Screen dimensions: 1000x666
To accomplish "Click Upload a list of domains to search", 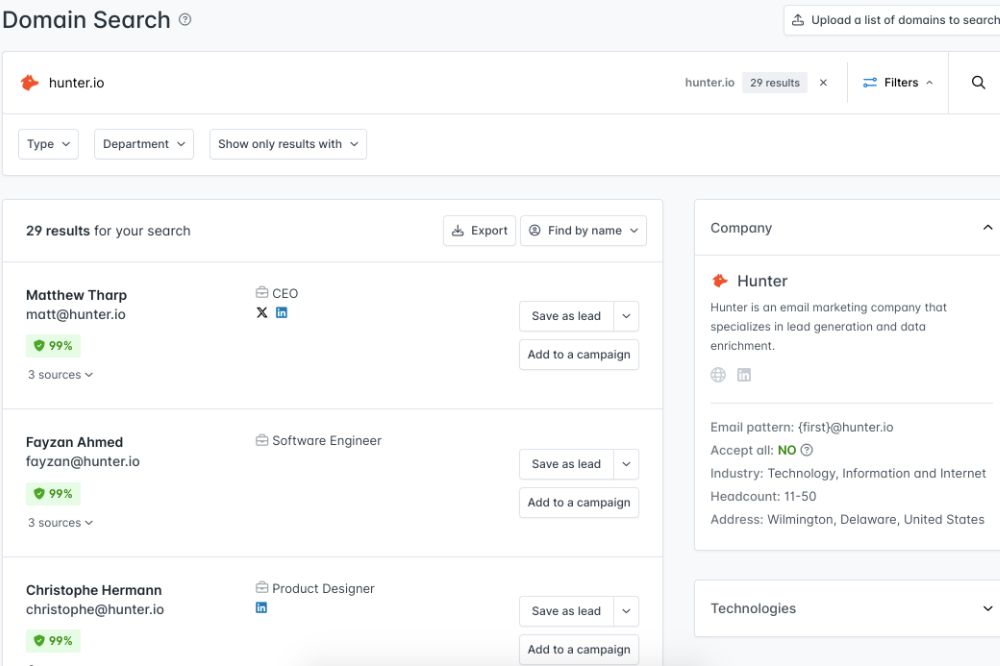I will 892,20.
